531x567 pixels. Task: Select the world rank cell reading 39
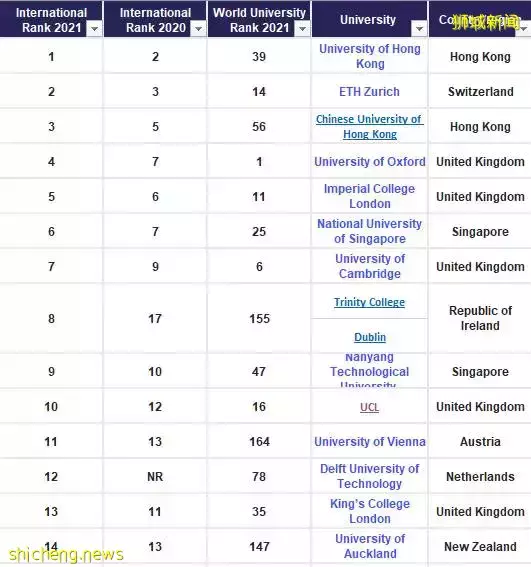tap(259, 56)
